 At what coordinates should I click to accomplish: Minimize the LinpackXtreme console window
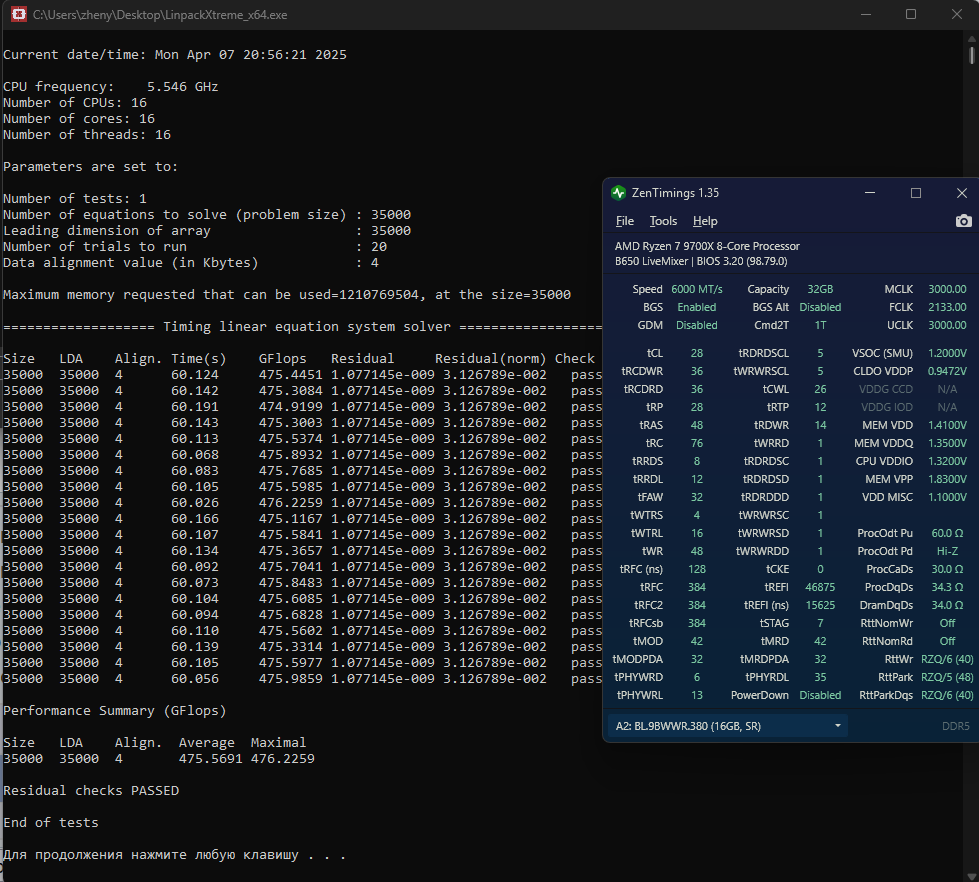865,14
